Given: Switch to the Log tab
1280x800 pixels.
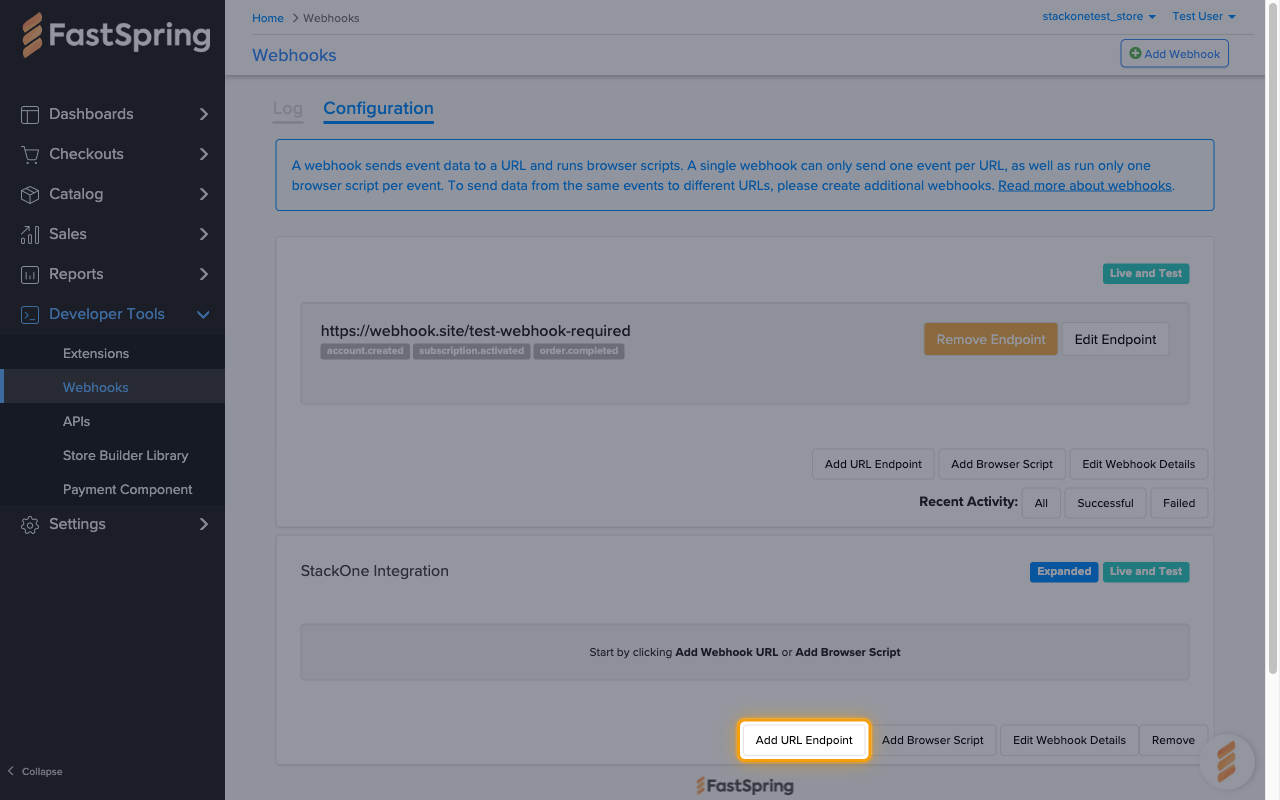Looking at the screenshot, I should click(x=287, y=109).
